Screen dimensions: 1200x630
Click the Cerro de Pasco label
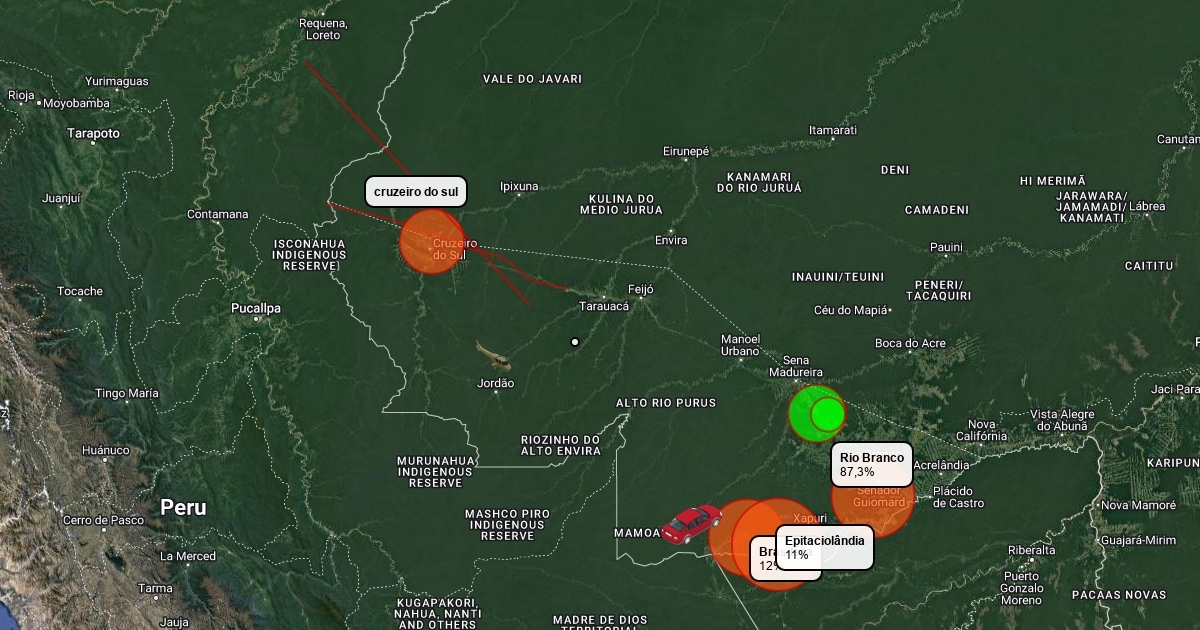[103, 520]
